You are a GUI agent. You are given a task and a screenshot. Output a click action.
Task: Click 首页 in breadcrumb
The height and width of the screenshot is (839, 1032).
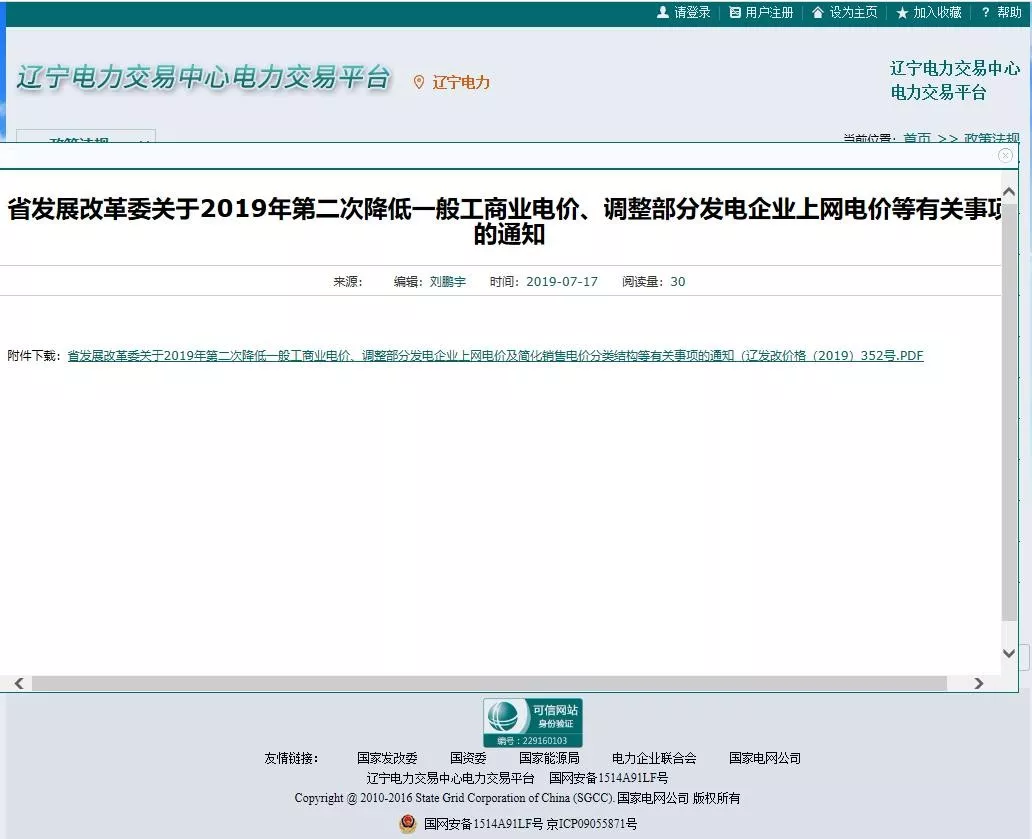[917, 138]
